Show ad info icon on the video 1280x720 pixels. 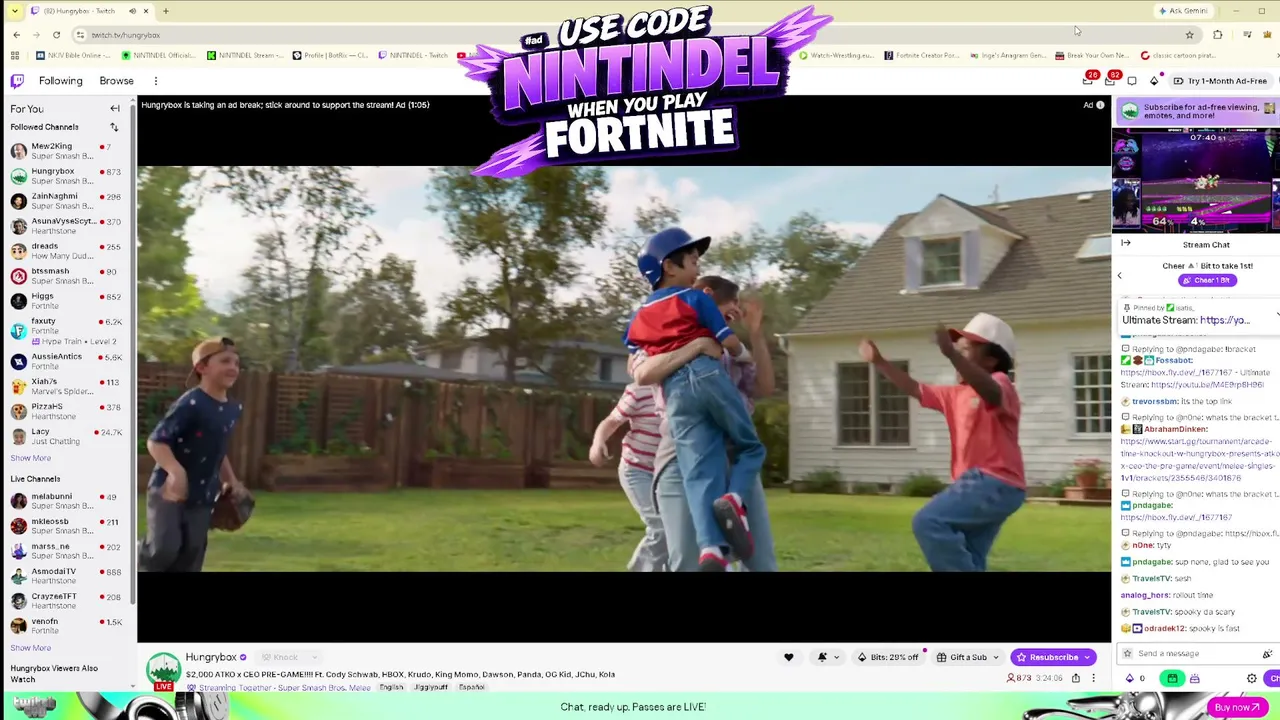point(1100,105)
